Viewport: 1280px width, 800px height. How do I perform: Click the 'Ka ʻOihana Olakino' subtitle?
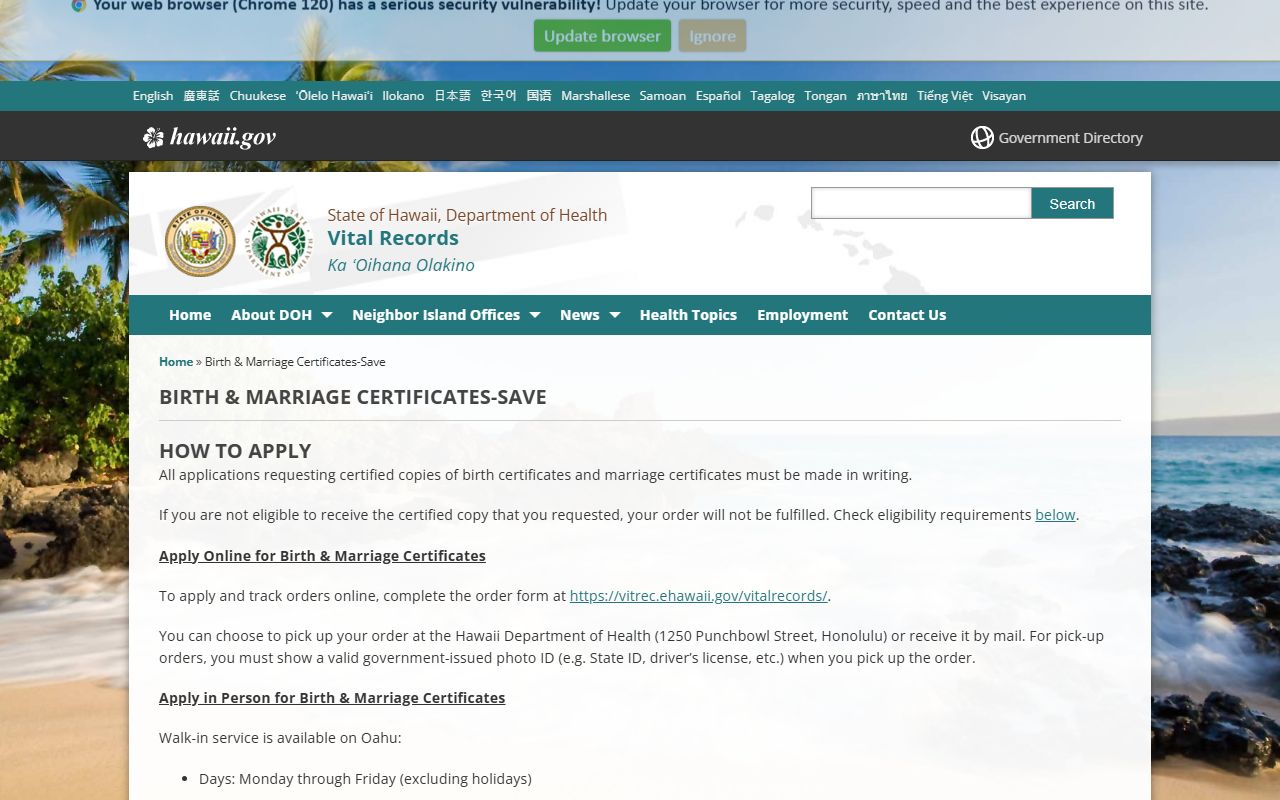pyautogui.click(x=401, y=265)
